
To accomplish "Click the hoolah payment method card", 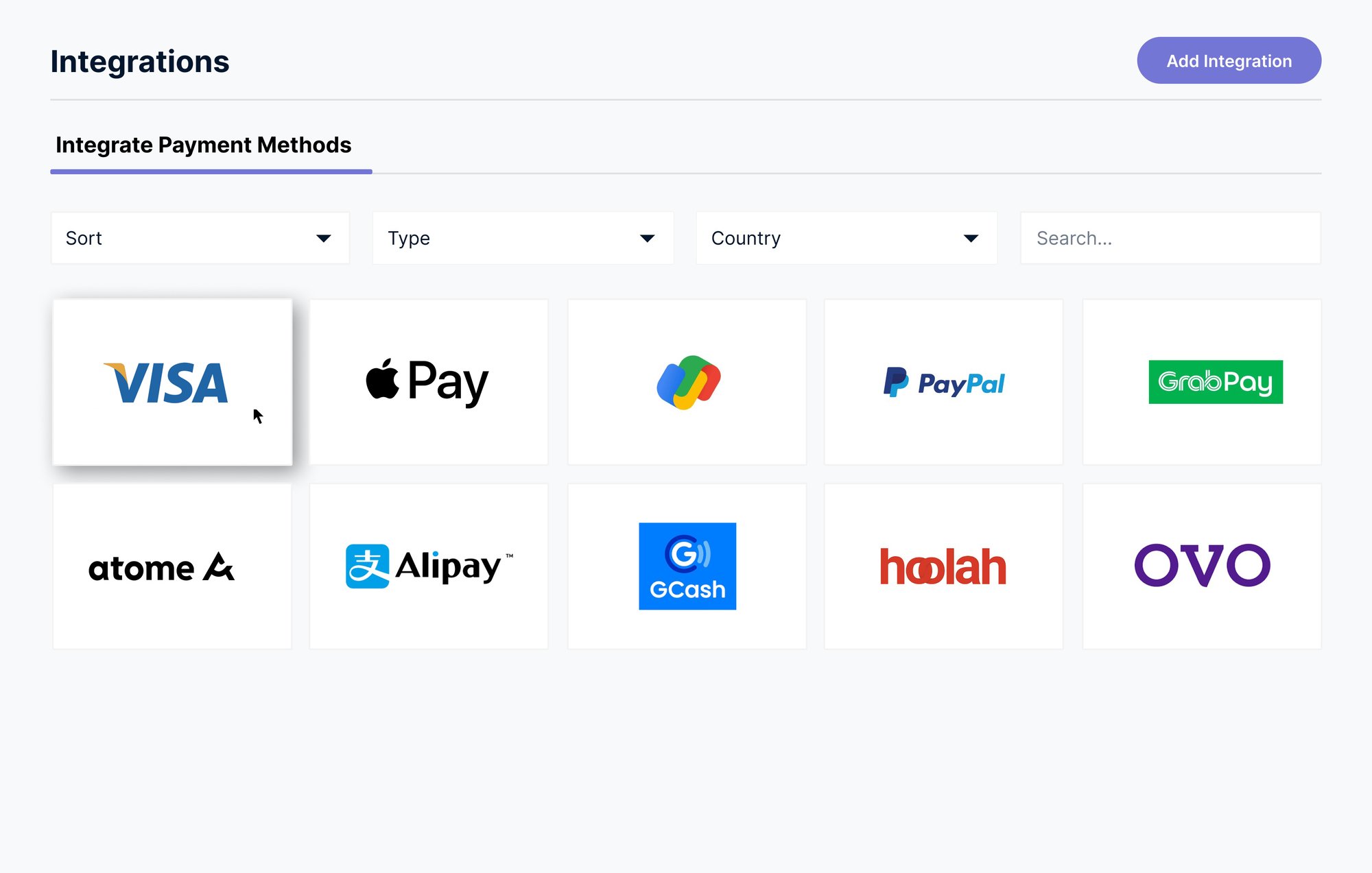I will [x=943, y=565].
